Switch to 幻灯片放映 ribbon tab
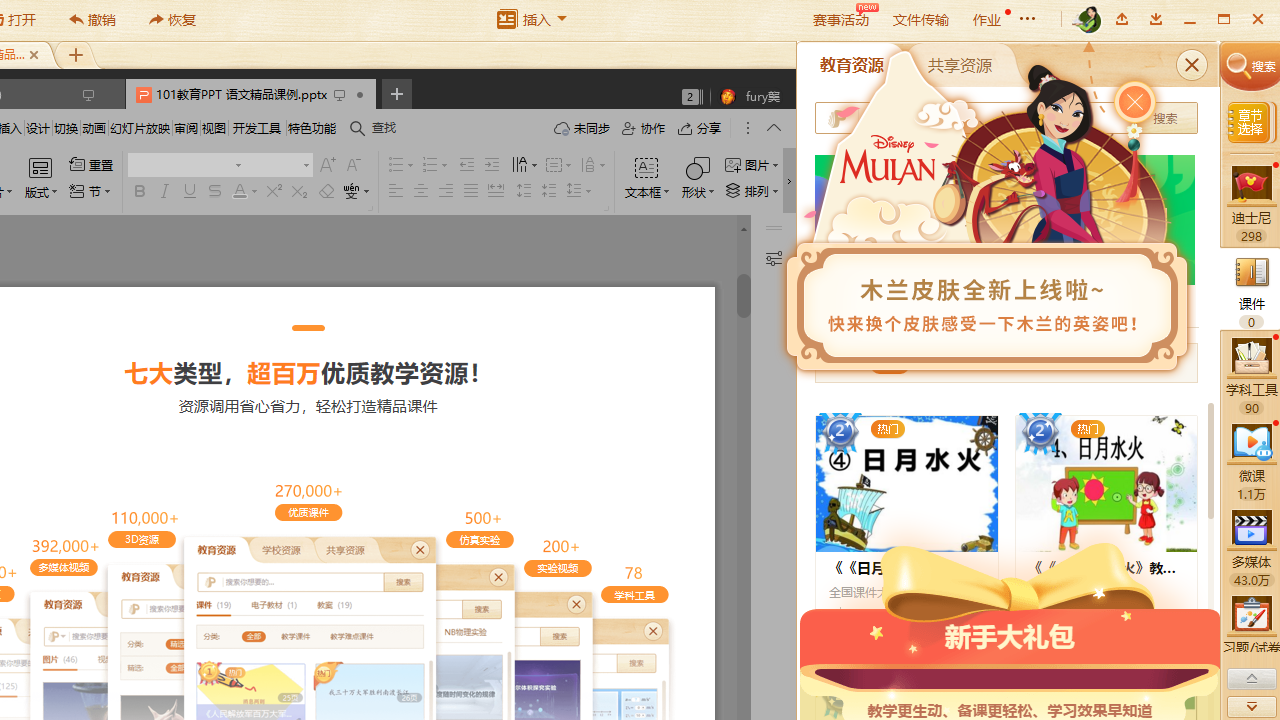The height and width of the screenshot is (720, 1280). click(x=140, y=128)
